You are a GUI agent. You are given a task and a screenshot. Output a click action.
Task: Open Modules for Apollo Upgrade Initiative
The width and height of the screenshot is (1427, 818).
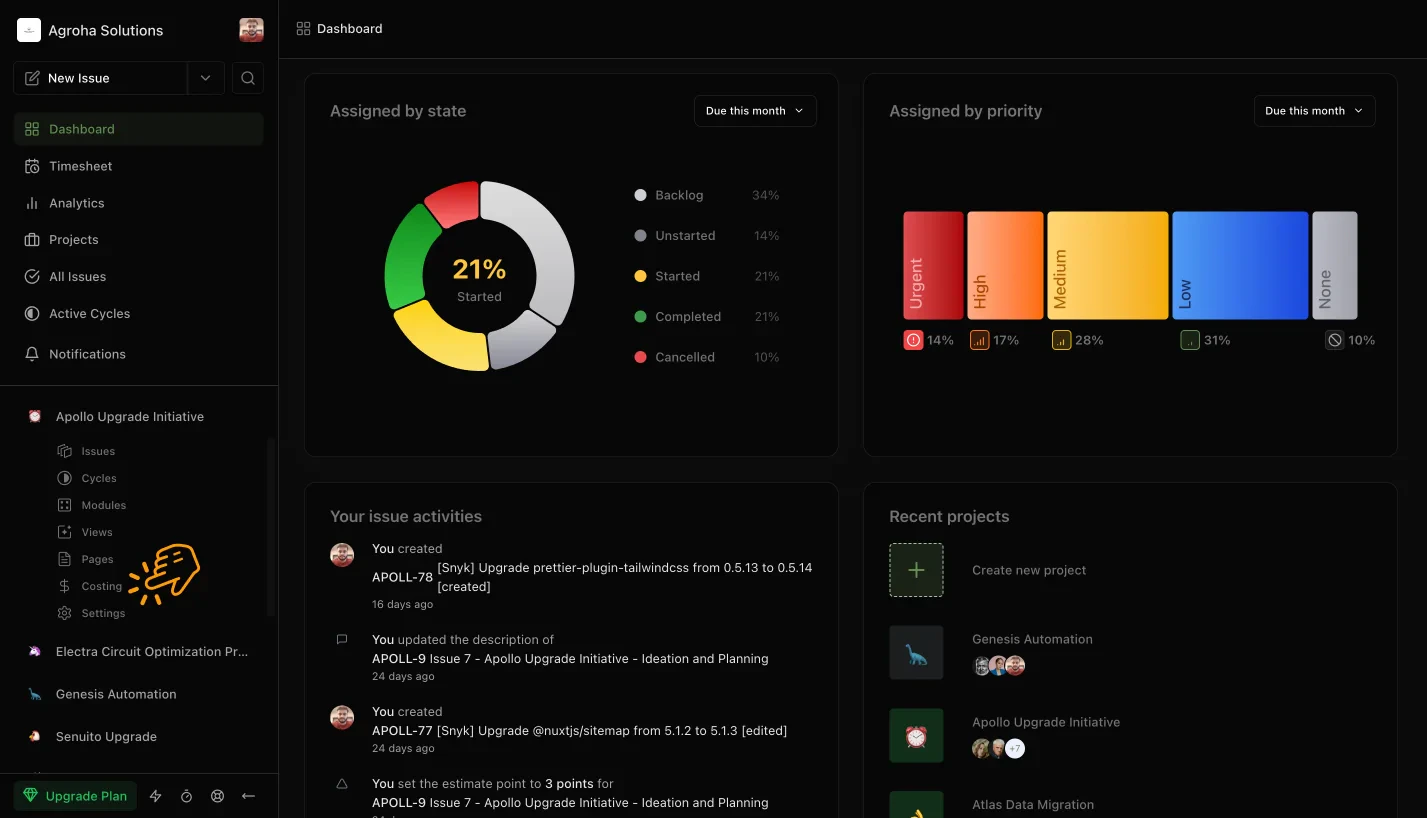pos(103,505)
